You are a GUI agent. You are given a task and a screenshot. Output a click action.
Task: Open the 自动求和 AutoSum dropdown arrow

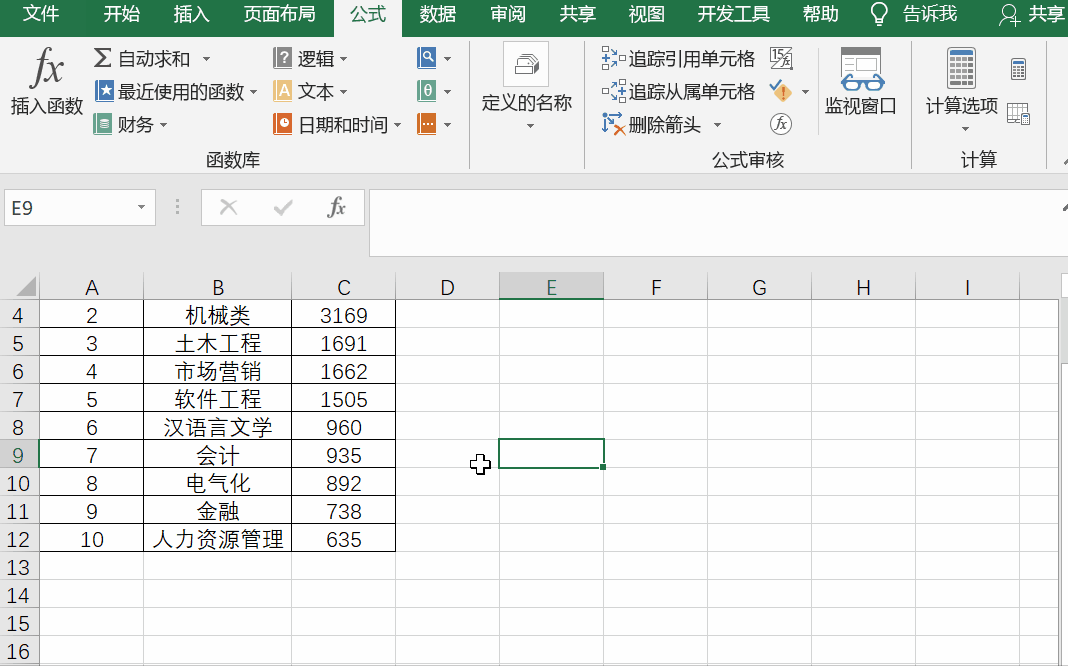coord(206,59)
